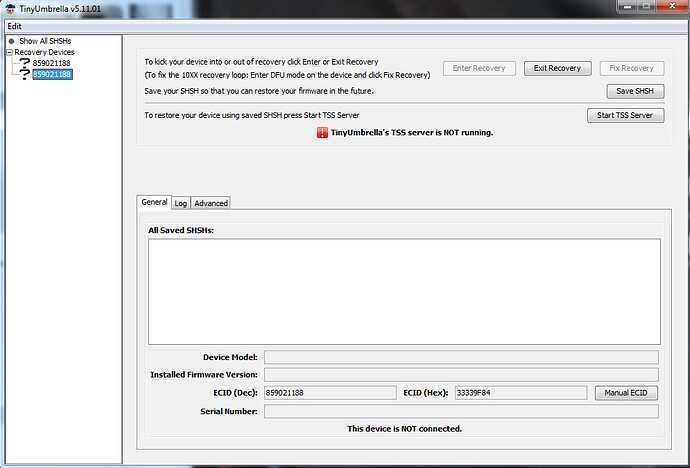The image size is (690, 468).
Task: Click the 'ECID (Hex):' label
Action: click(426, 393)
